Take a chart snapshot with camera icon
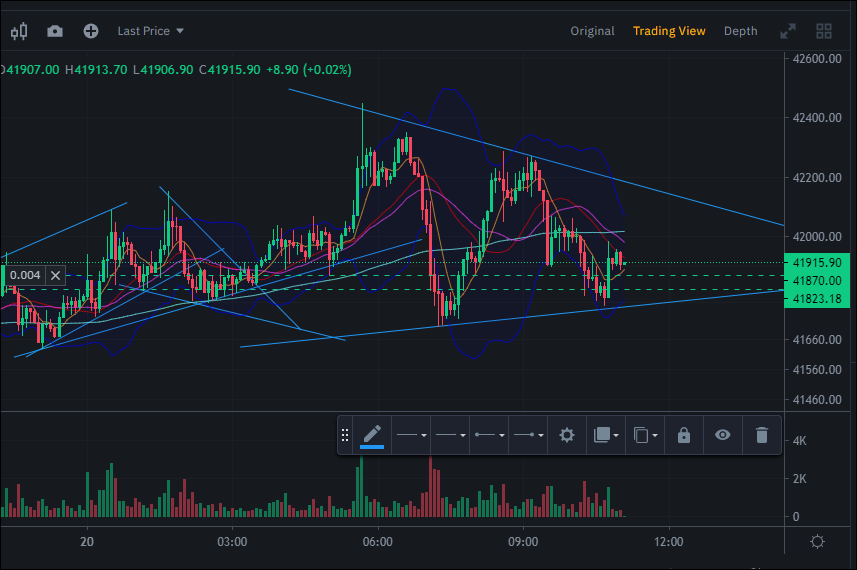 tap(55, 31)
